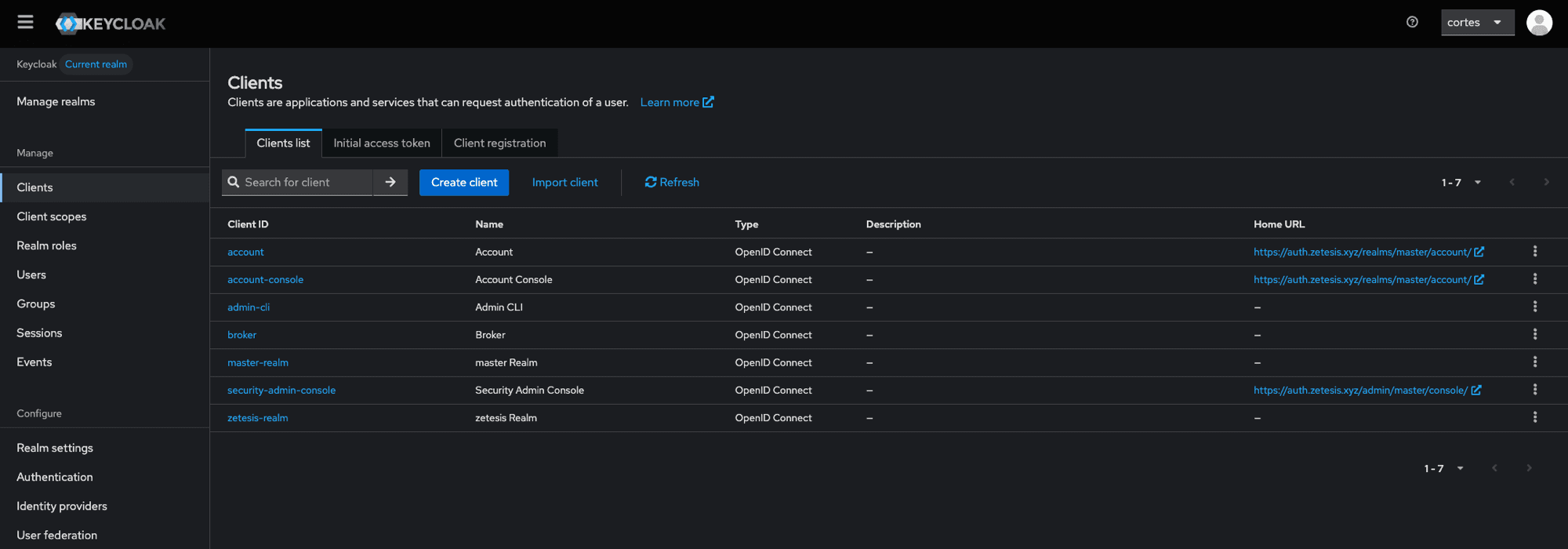Screen dimensions: 1568x549
Task: Open the kebab menu for master-realm row
Action: 1534,362
